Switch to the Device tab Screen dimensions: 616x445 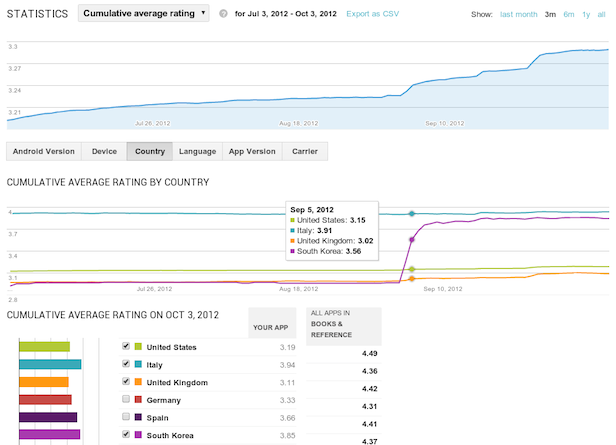[x=104, y=151]
